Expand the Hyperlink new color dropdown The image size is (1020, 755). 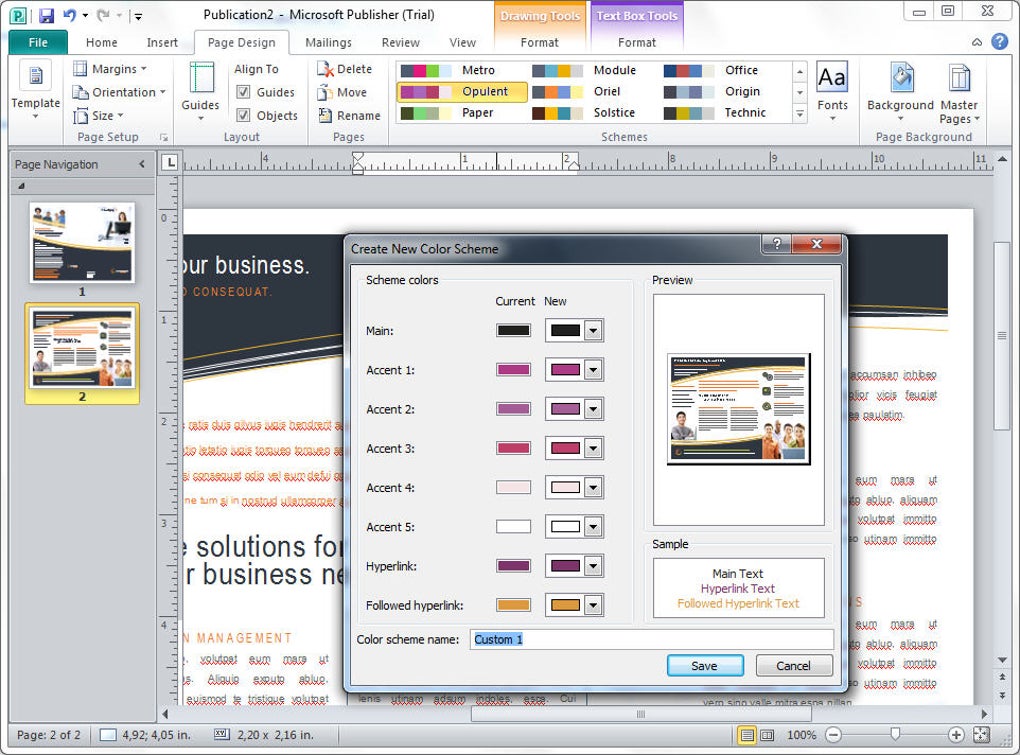click(593, 566)
